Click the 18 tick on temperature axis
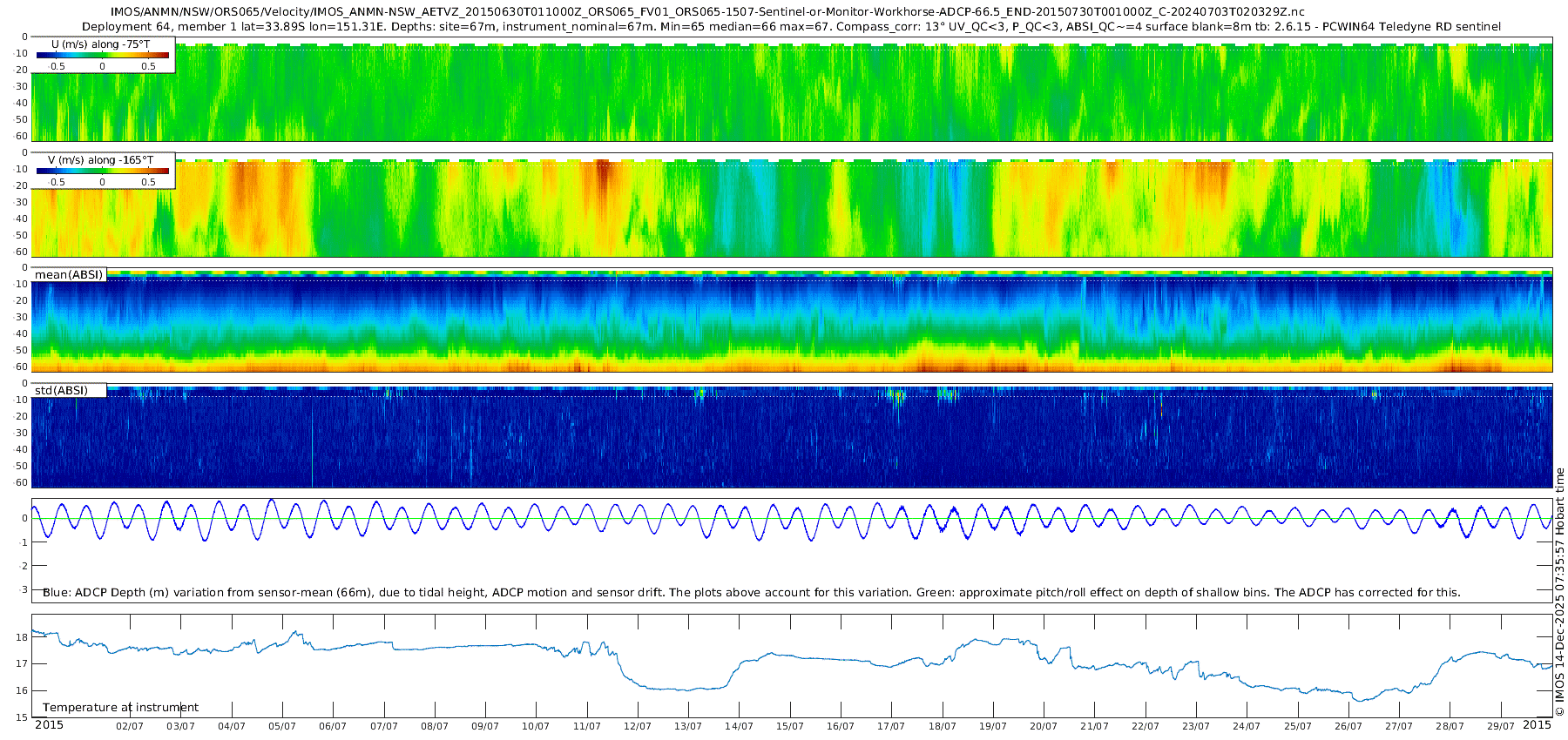The image size is (1568, 740). [23, 637]
